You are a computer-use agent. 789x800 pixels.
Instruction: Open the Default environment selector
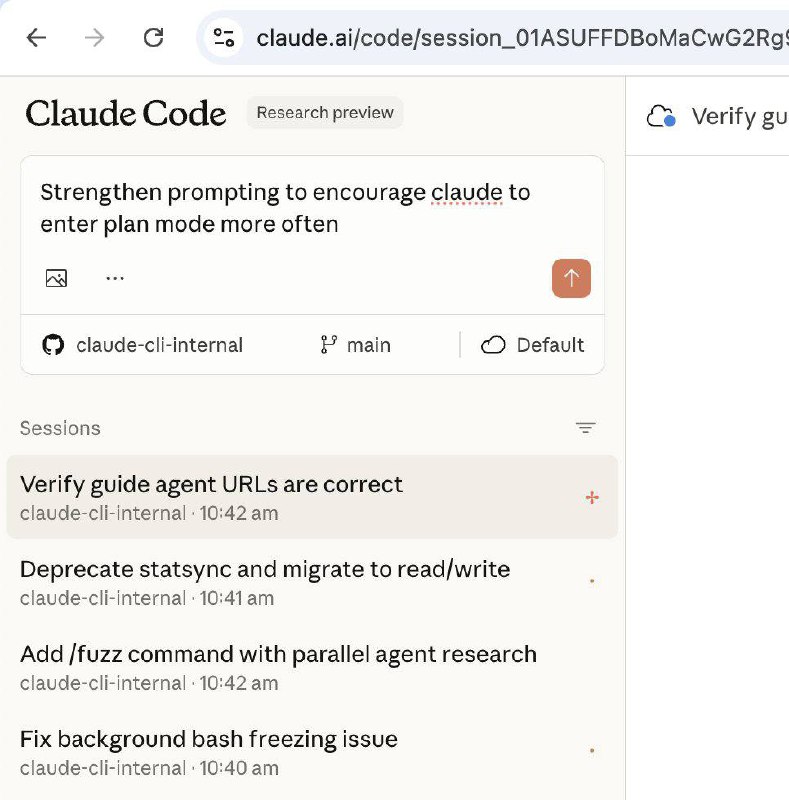[532, 345]
